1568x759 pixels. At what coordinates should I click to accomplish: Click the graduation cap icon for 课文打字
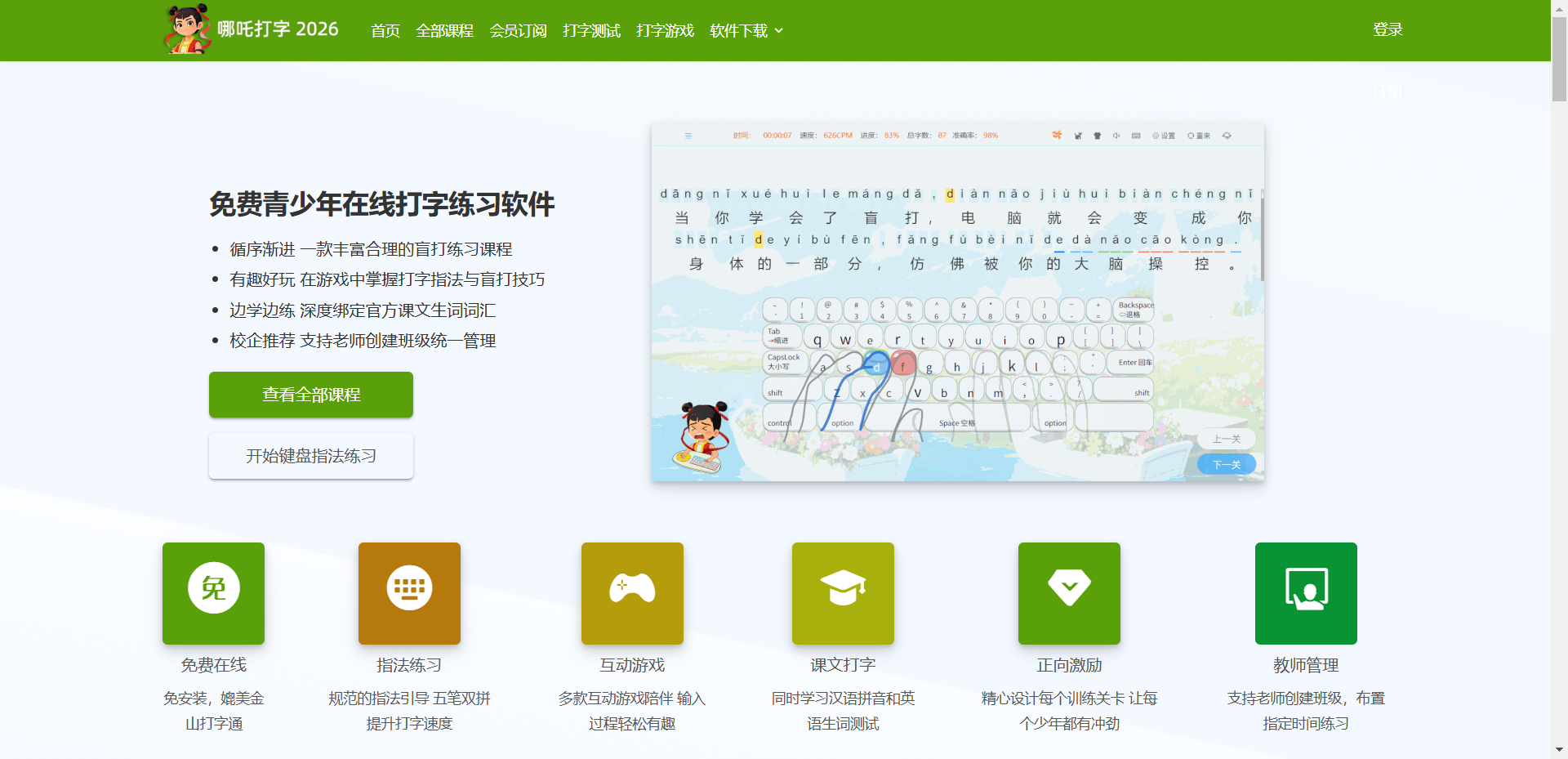[842, 593]
